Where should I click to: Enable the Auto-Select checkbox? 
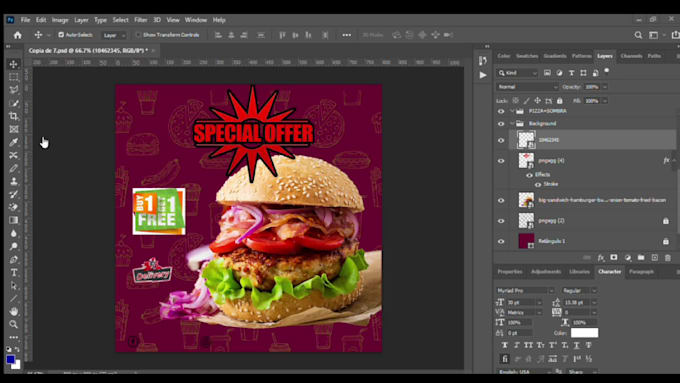click(x=61, y=35)
